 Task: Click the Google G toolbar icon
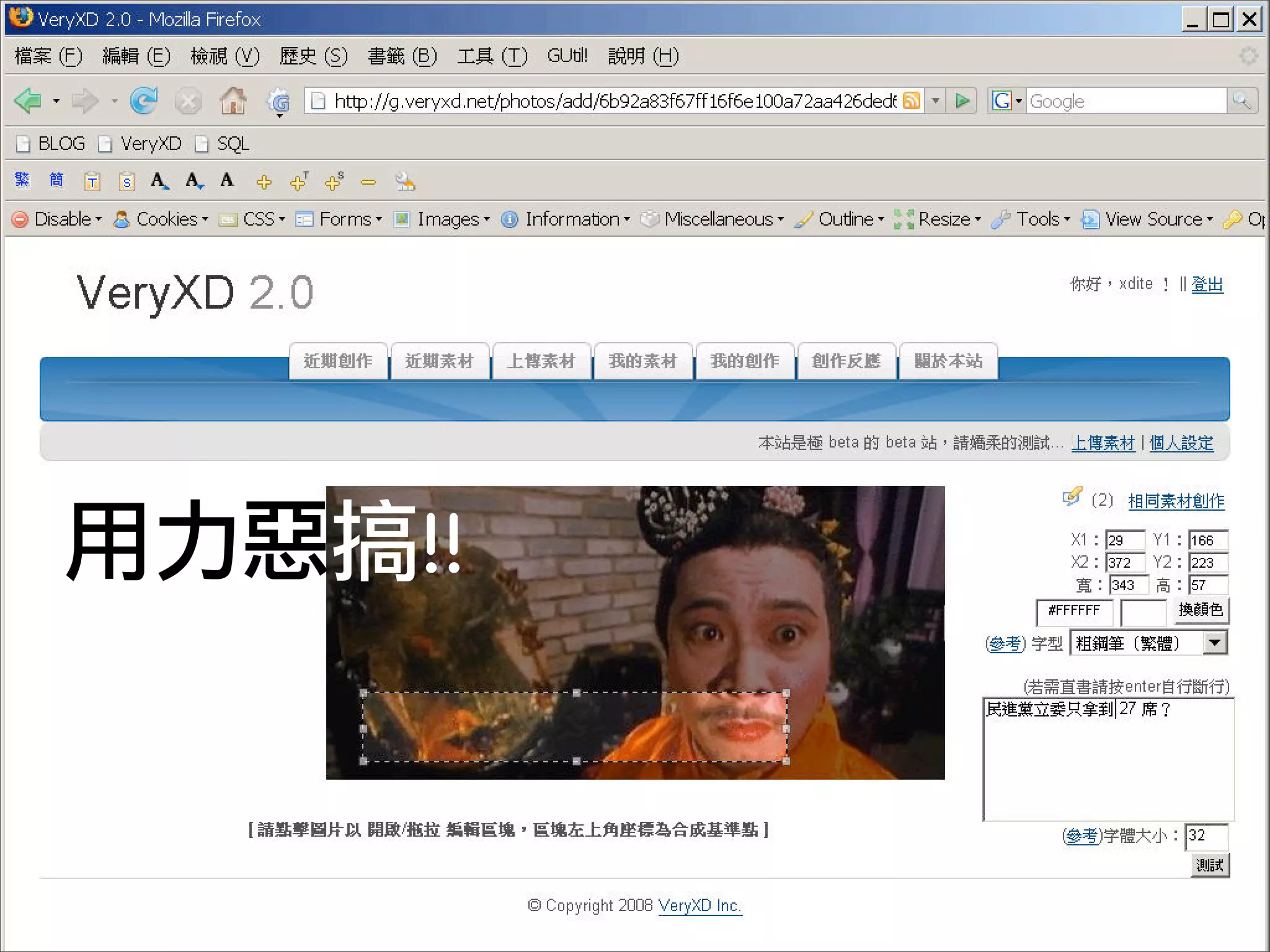[x=279, y=101]
